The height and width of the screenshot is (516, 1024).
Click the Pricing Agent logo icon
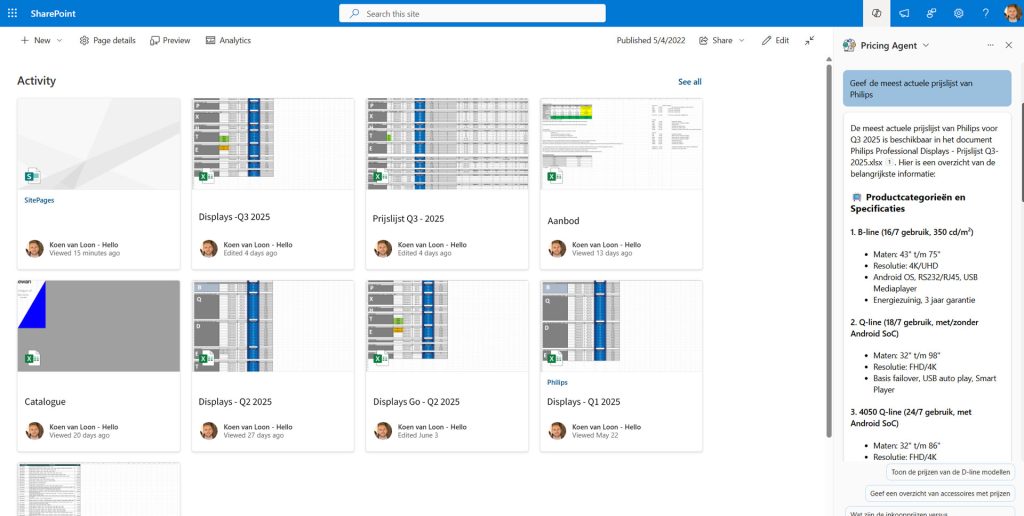849,45
